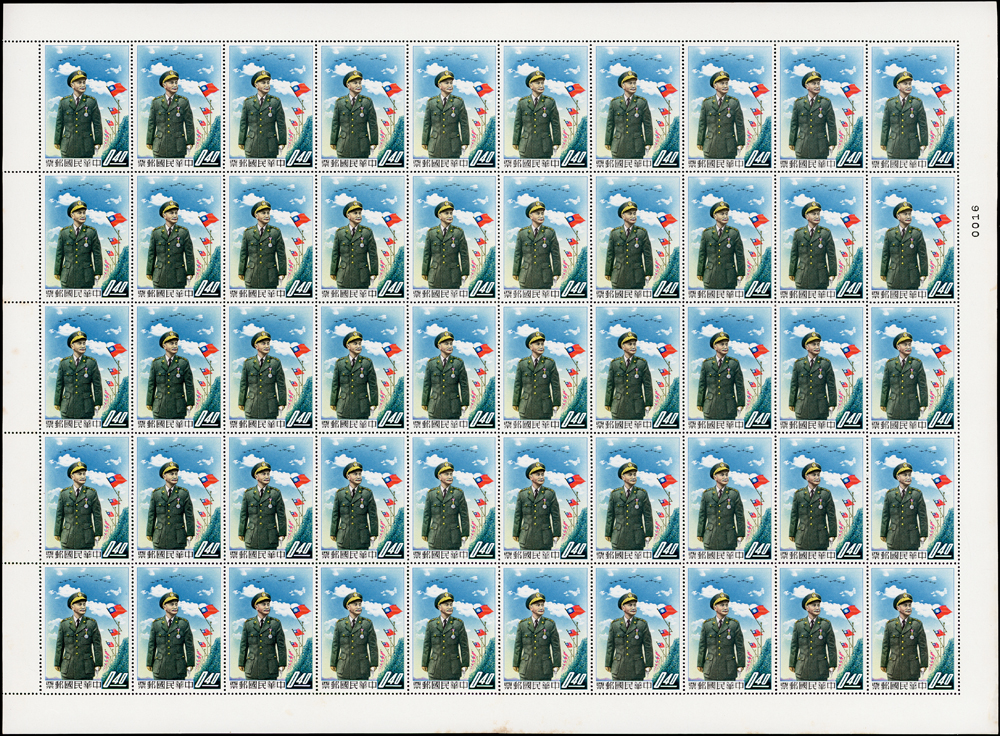Select the first stamp in the second row
1000x736 pixels.
coord(86,237)
